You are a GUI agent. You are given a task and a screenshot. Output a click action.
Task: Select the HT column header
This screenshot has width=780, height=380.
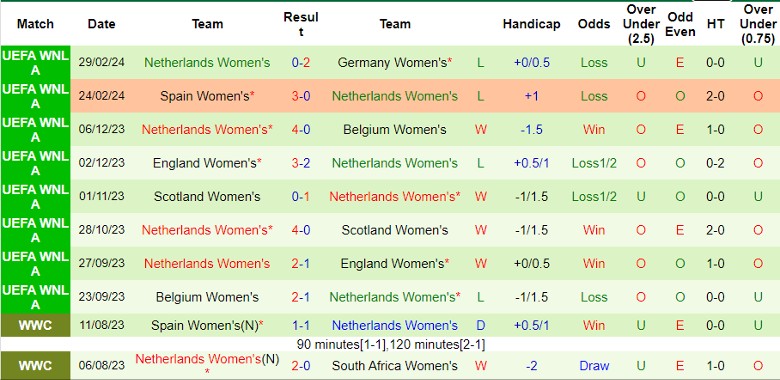click(x=715, y=24)
